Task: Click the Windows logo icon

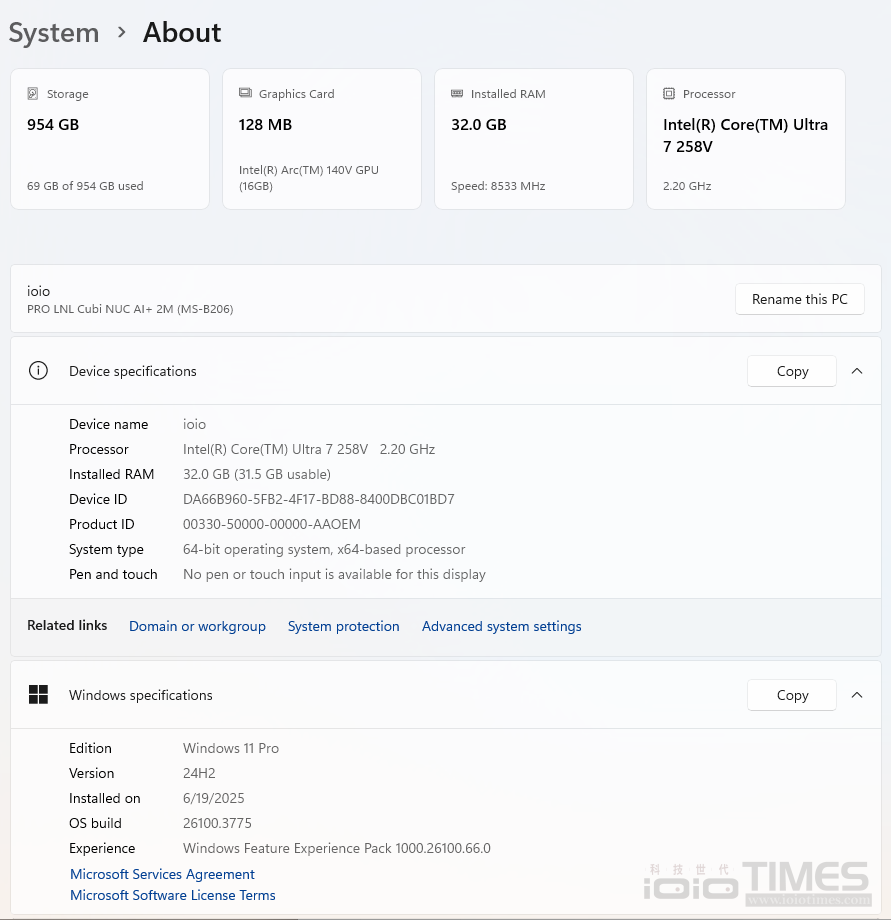Action: pos(38,695)
